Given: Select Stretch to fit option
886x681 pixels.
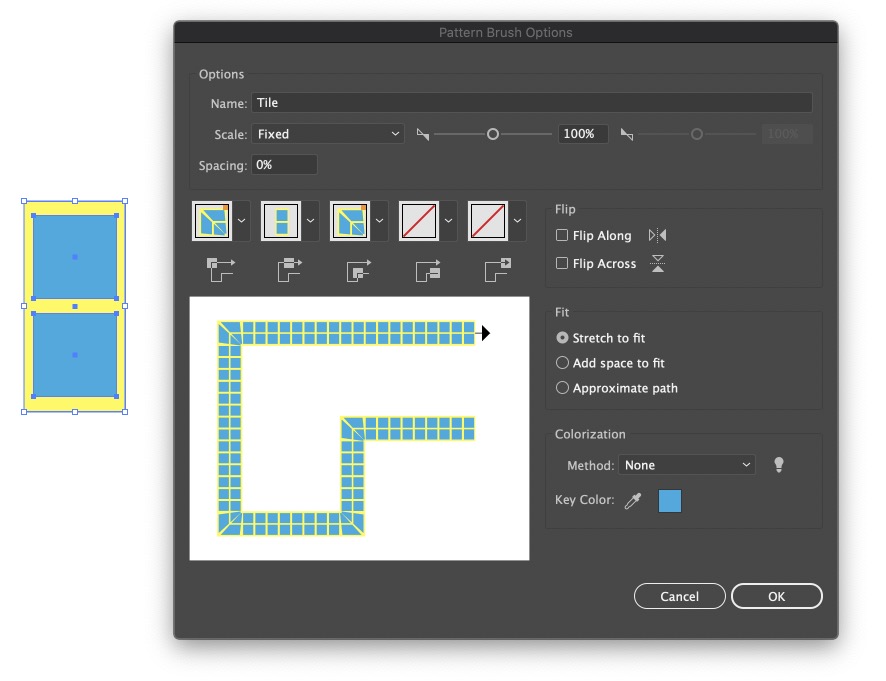Looking at the screenshot, I should click(x=562, y=337).
